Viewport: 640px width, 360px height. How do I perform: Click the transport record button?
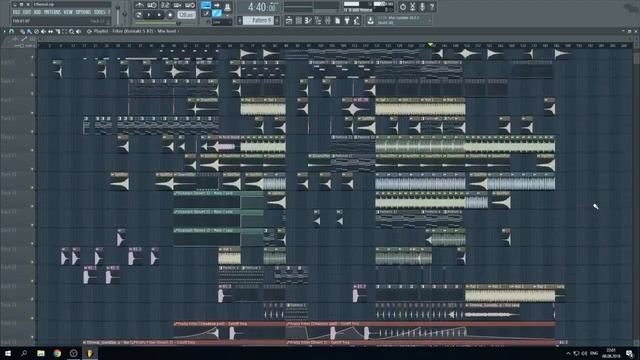(170, 15)
